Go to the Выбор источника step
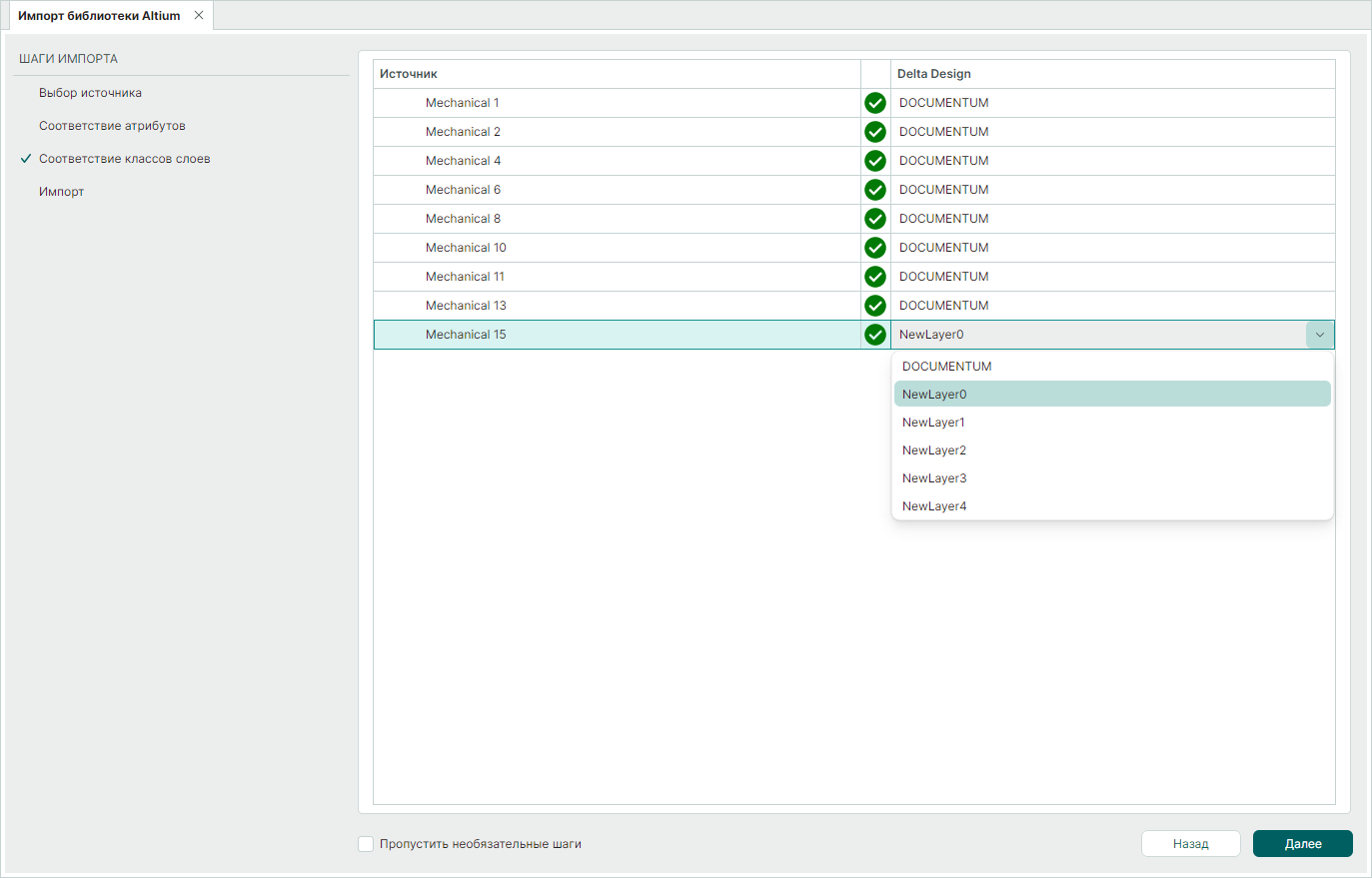This screenshot has height=878, width=1372. click(90, 93)
